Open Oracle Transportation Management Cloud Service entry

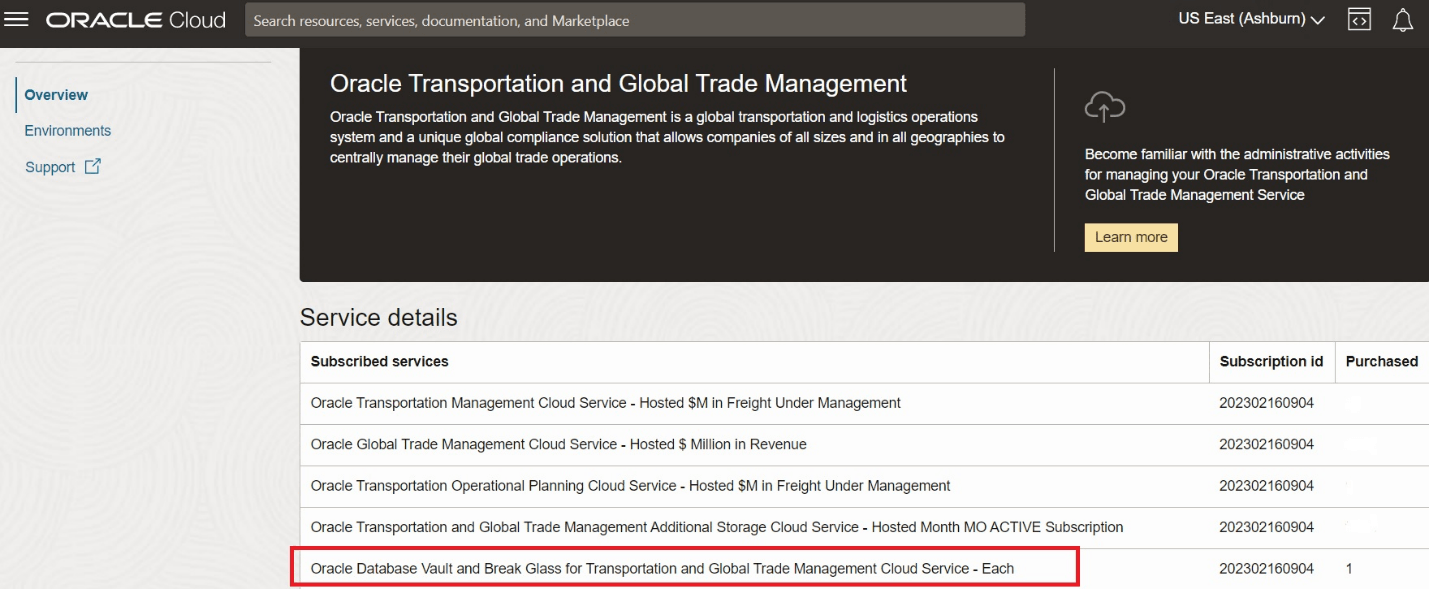(605, 402)
